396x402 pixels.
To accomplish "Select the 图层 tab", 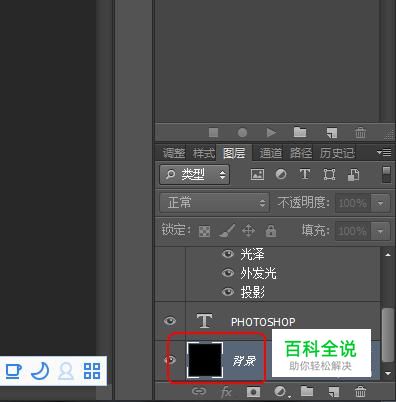I will 234,153.
